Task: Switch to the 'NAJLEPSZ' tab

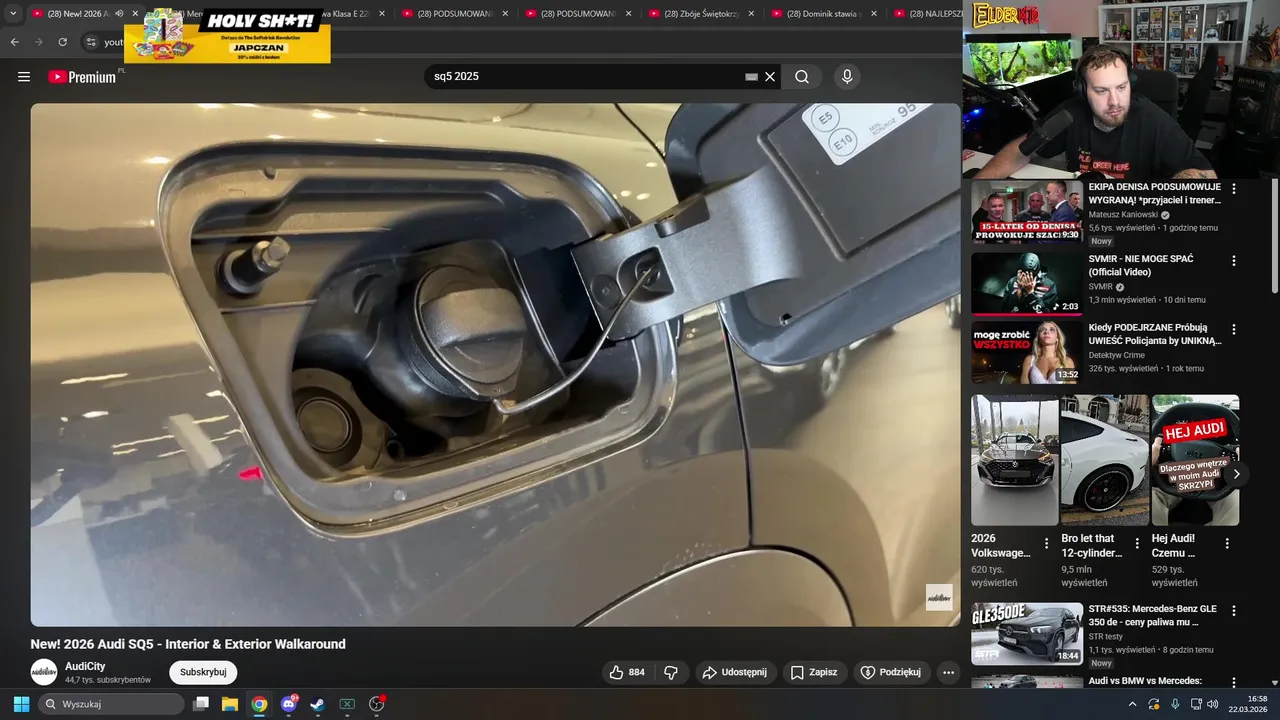Action: [925, 14]
